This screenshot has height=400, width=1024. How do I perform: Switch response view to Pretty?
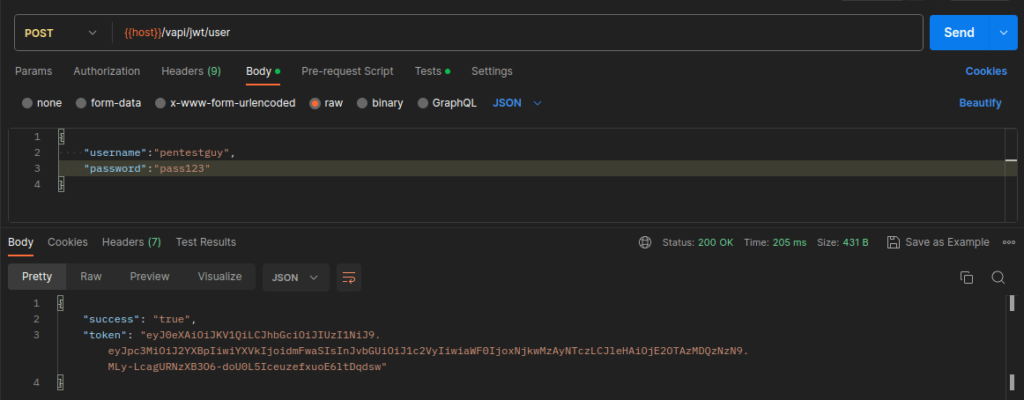37,277
